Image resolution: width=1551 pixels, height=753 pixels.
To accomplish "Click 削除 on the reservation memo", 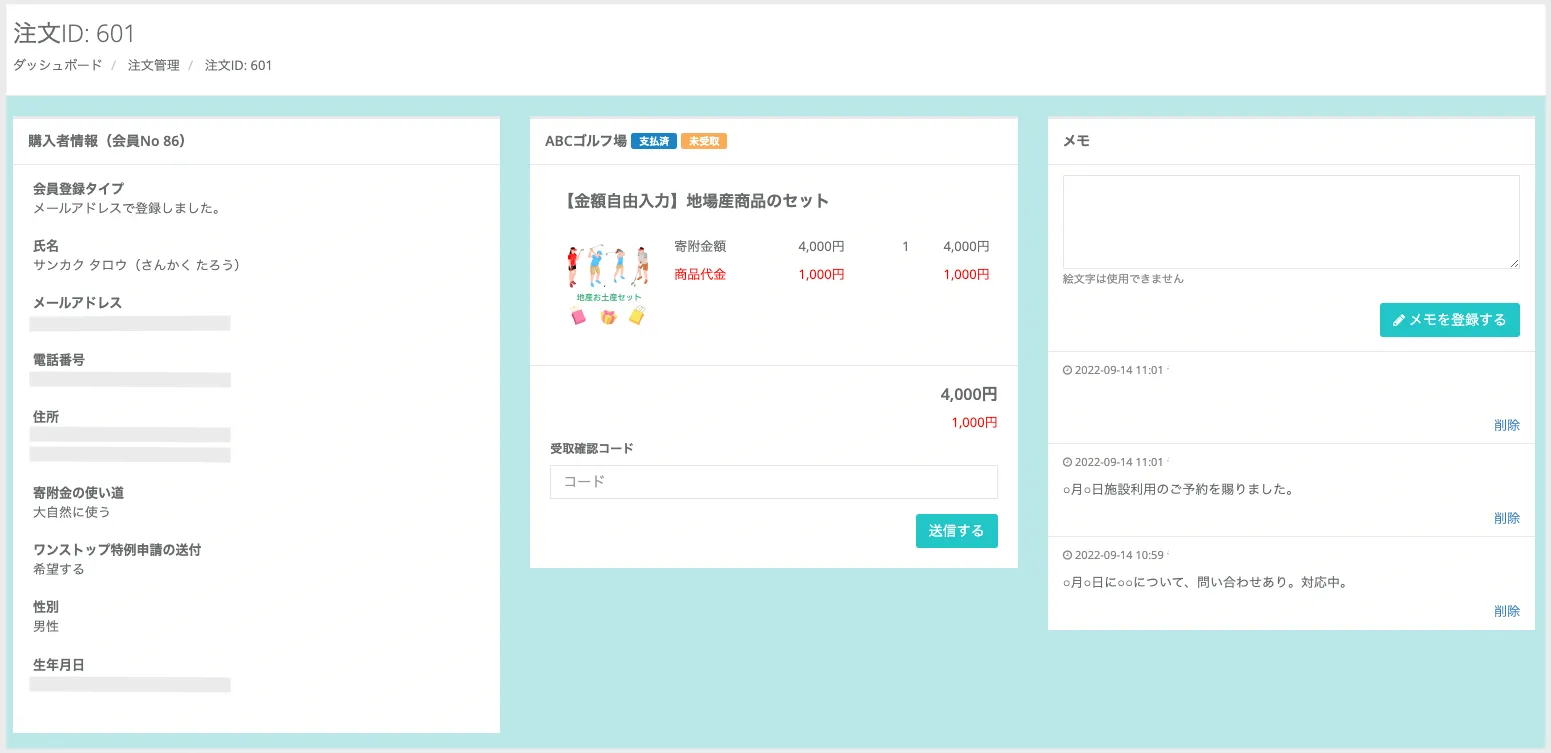I will 1507,517.
